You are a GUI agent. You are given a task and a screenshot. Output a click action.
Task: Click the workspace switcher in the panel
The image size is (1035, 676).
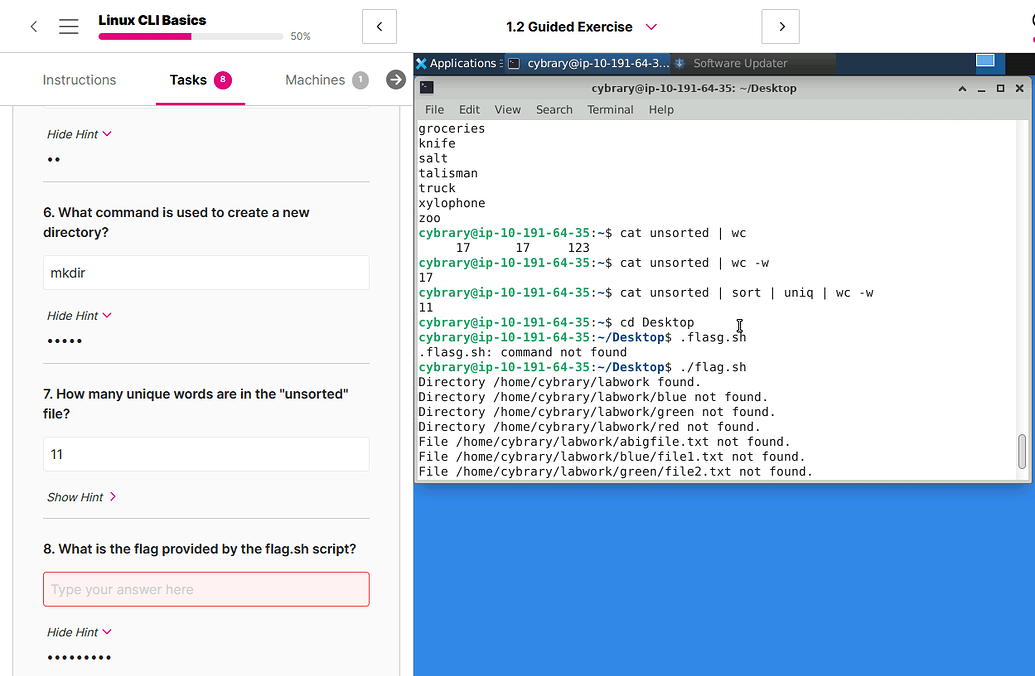pos(986,62)
